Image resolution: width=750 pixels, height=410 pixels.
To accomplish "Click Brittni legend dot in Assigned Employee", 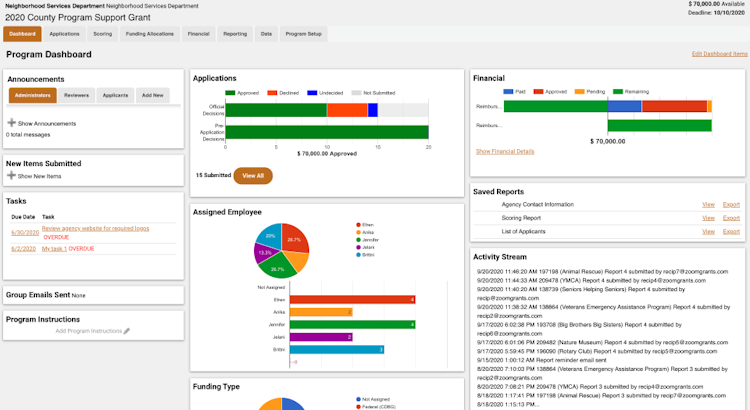I will (x=358, y=255).
